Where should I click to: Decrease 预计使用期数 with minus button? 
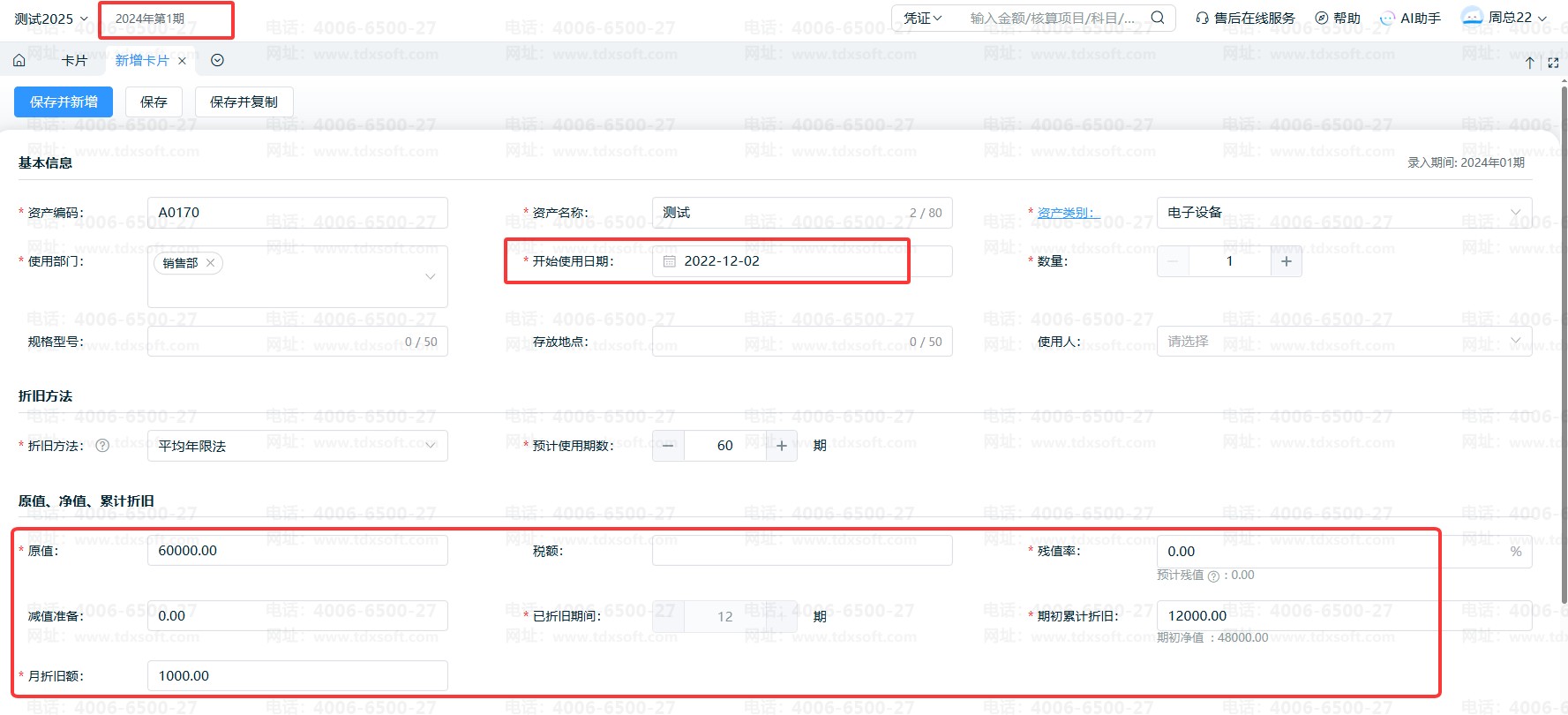coord(668,446)
